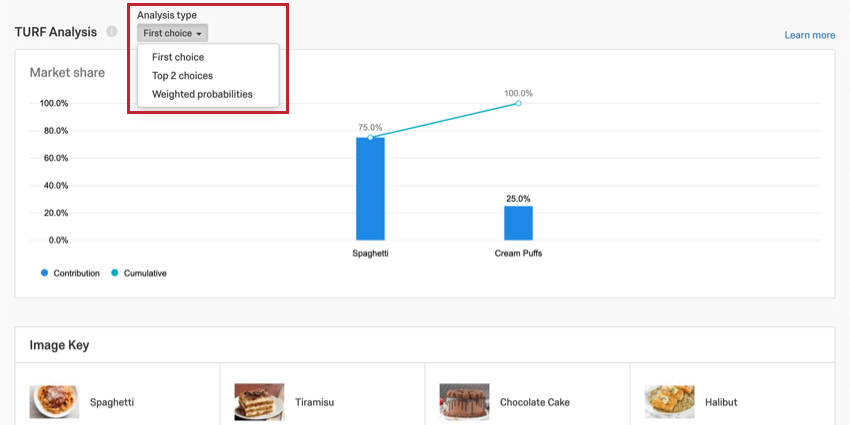Click the Chocolate Cake label in Image Key
This screenshot has height=425, width=850.
(535, 402)
